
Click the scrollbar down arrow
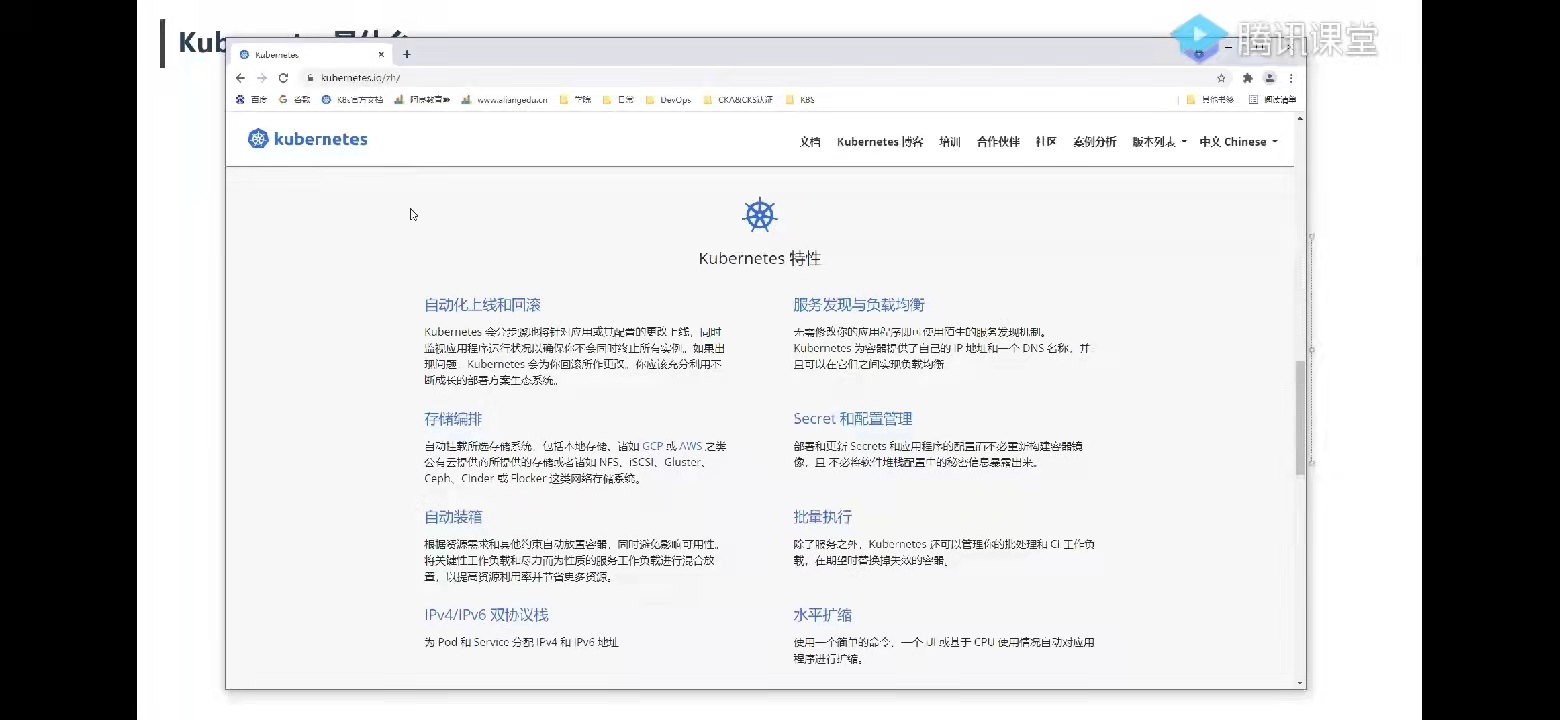pos(1300,683)
